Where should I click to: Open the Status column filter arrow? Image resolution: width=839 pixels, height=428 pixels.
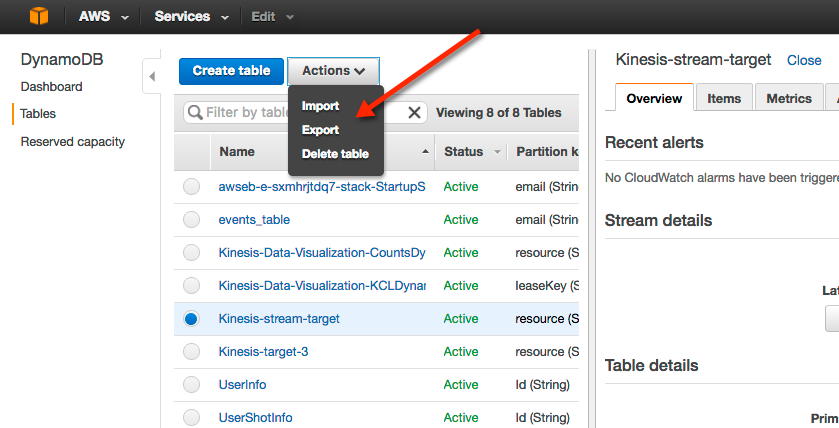coord(497,152)
